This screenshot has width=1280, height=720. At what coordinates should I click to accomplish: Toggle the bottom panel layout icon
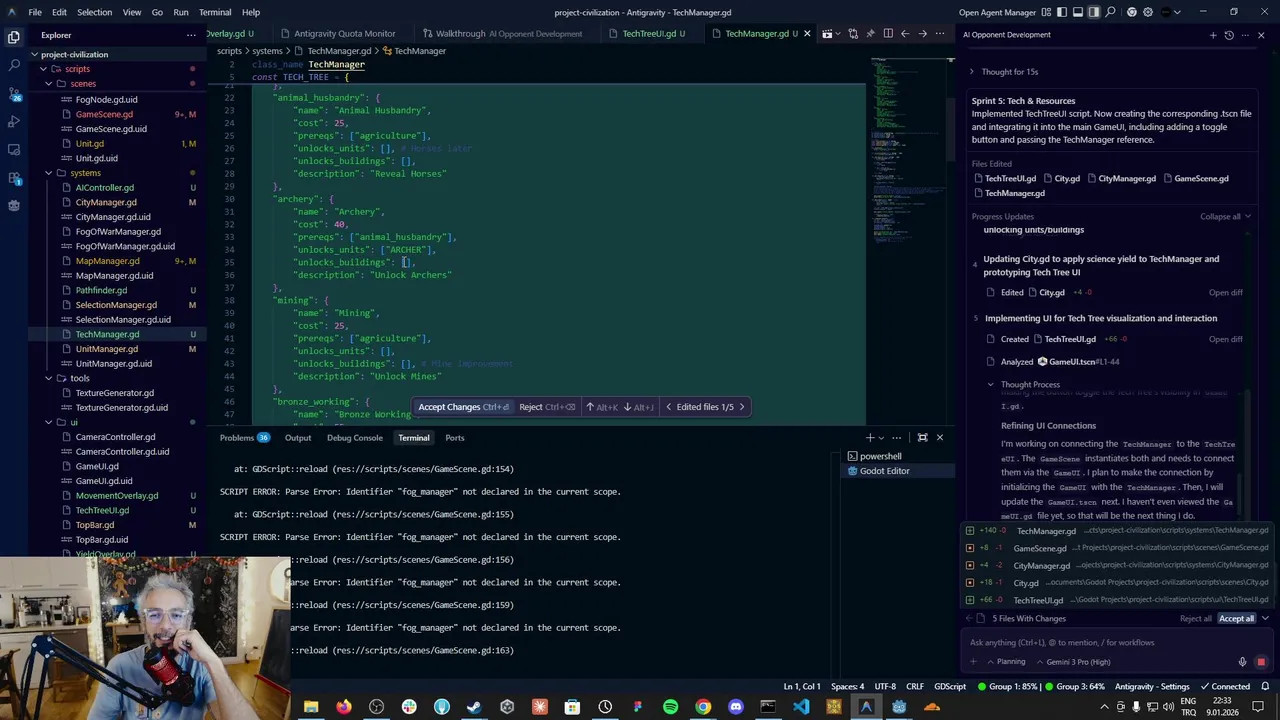tap(1078, 12)
